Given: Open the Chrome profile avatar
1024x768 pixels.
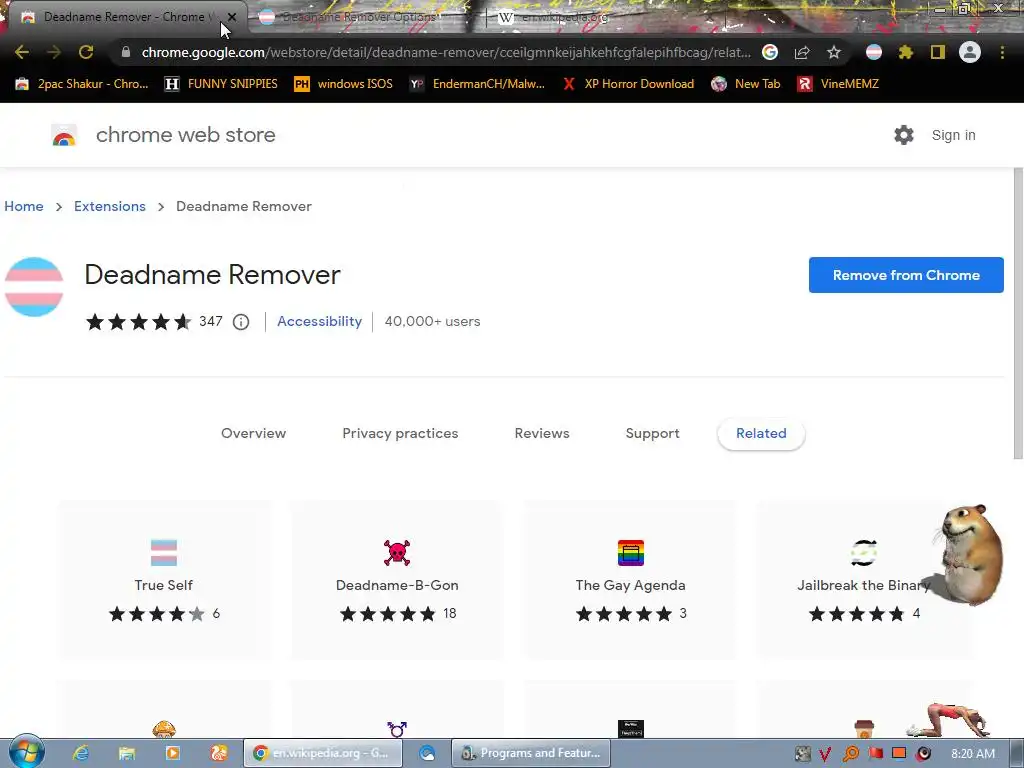Looking at the screenshot, I should point(970,52).
